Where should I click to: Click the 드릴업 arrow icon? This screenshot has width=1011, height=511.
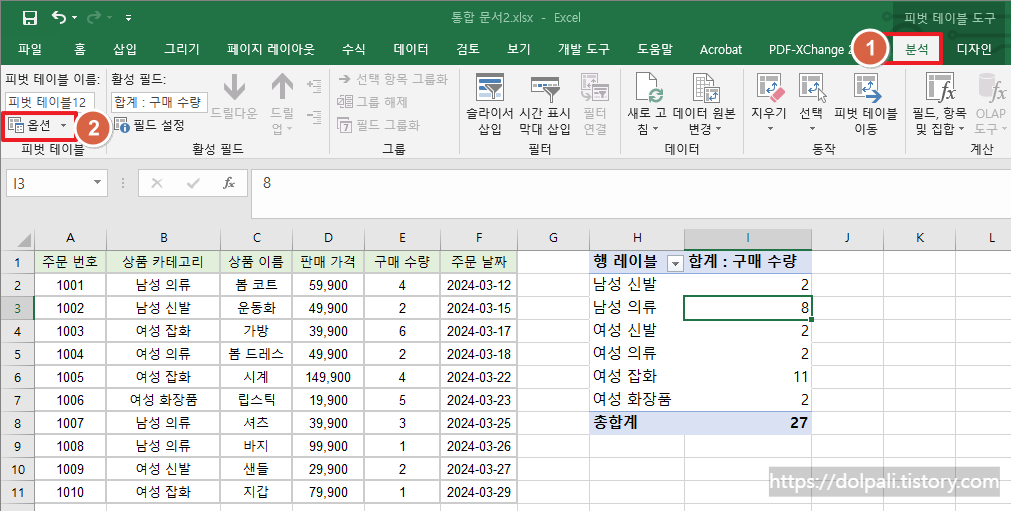pos(282,88)
